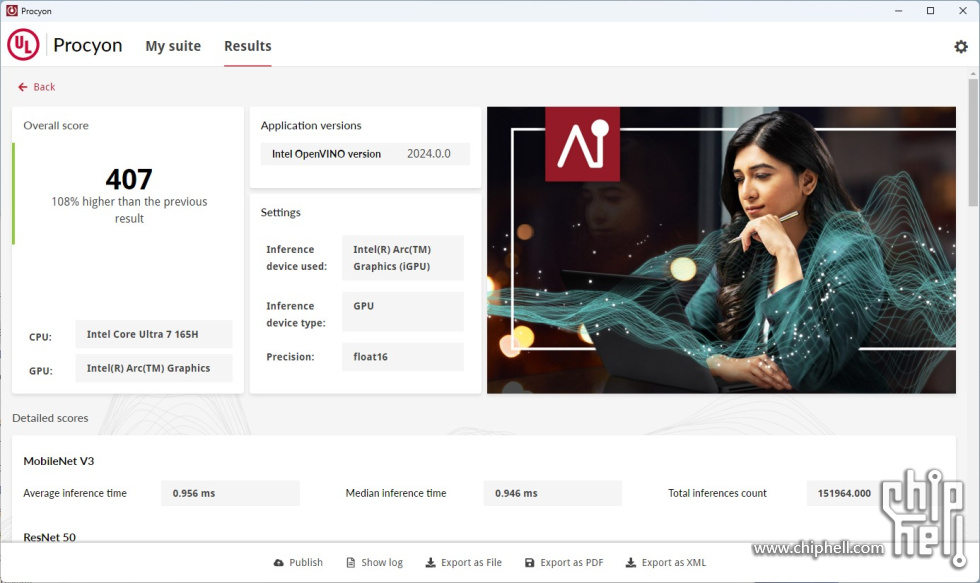Click the Publish cloud icon
This screenshot has height=583, width=980.
click(279, 562)
